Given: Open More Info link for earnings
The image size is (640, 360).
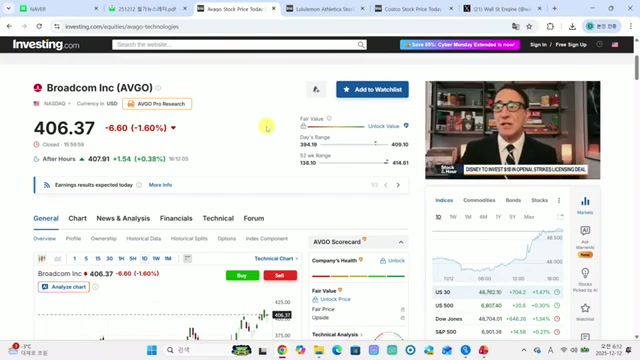Looking at the screenshot, I should tap(160, 185).
